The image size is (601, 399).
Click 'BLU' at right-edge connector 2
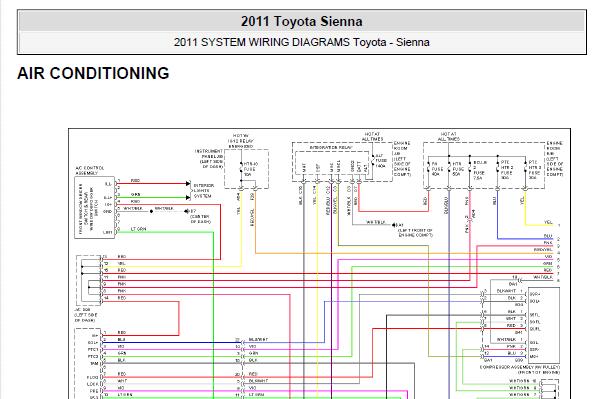[548, 236]
